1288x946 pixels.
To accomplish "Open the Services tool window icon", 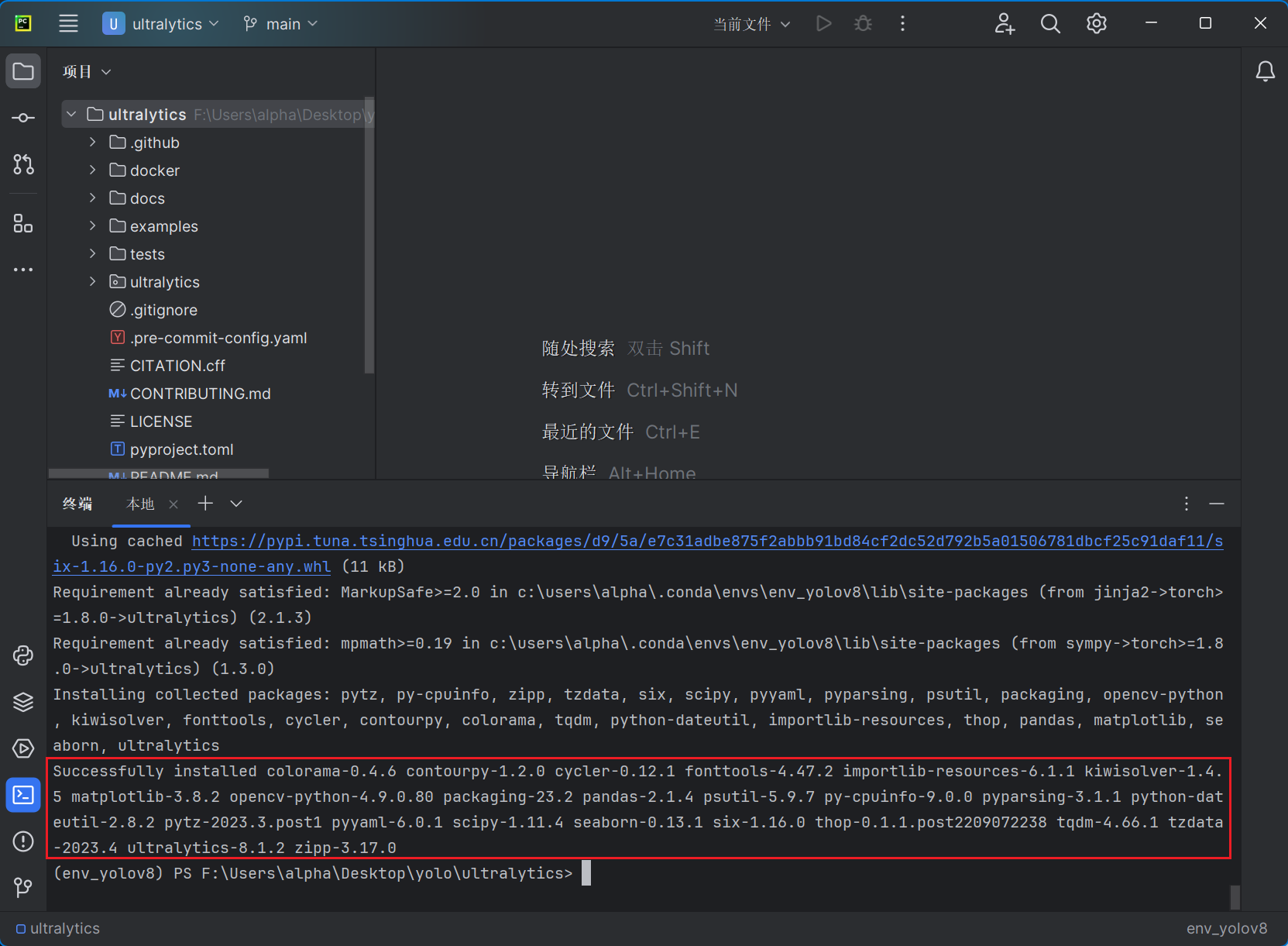I will pyautogui.click(x=23, y=748).
